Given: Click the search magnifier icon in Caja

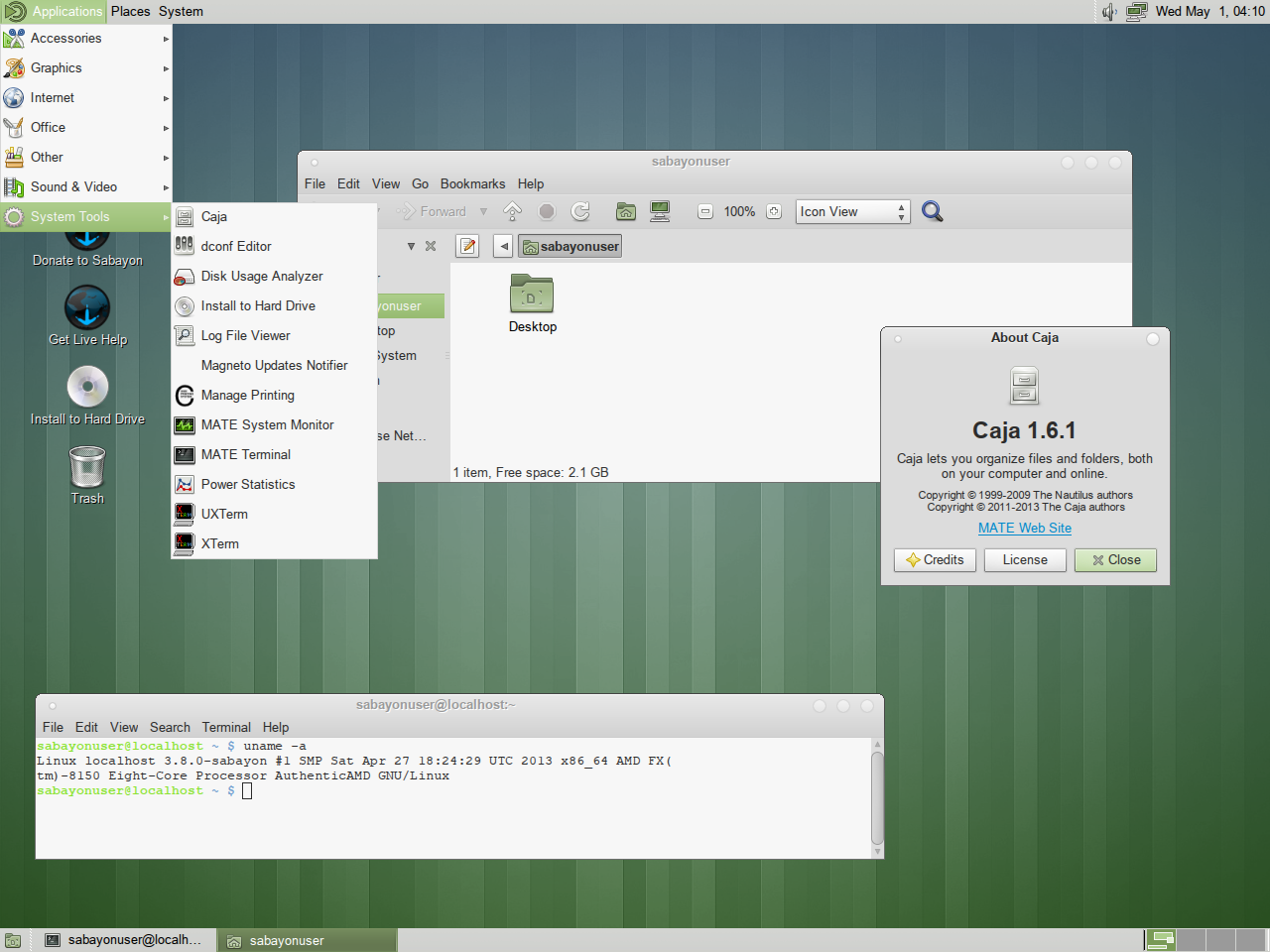Looking at the screenshot, I should (933, 211).
